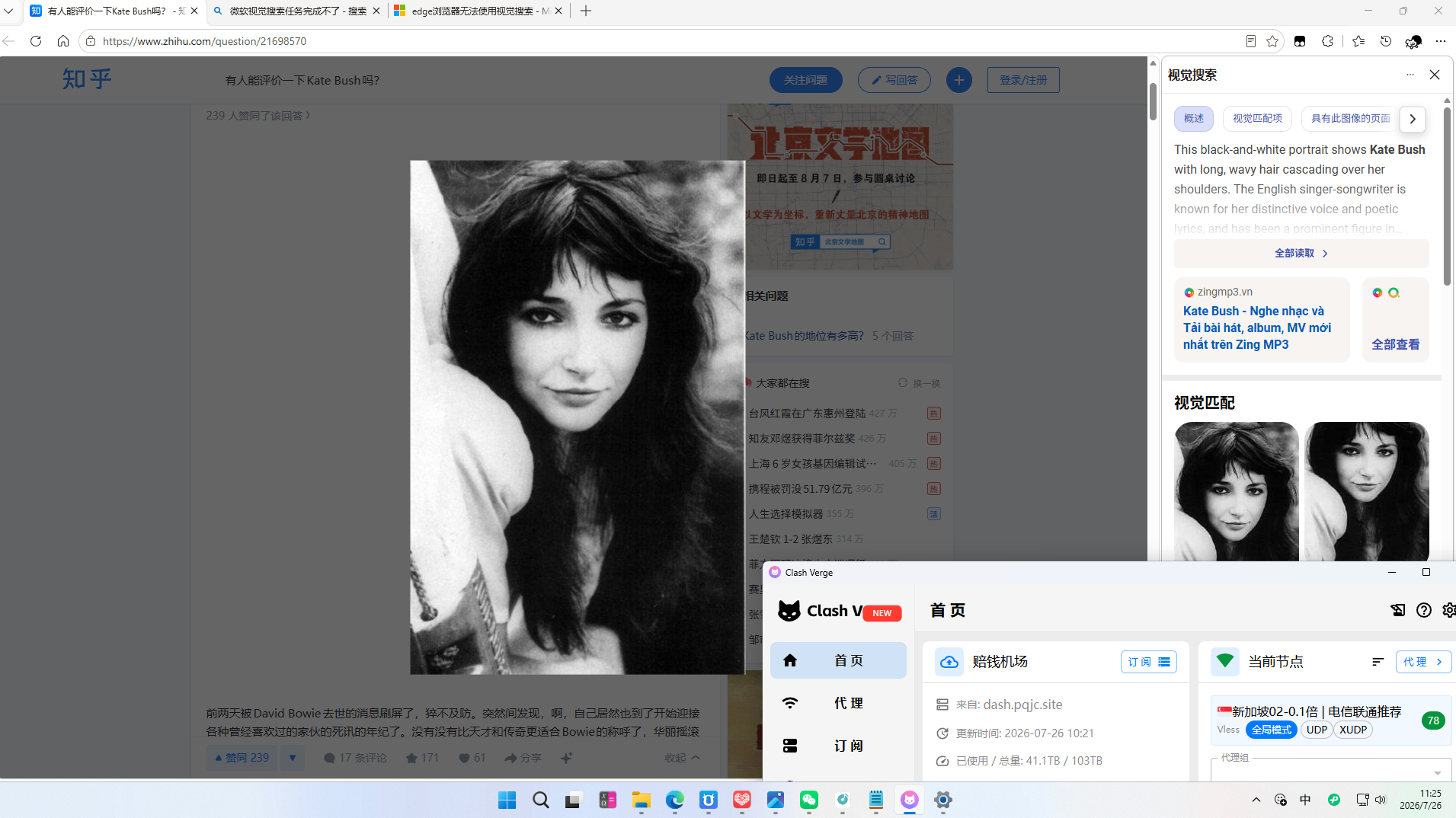This screenshot has height=818, width=1456.
Task: Close the Visual Search side panel
Action: [1435, 75]
